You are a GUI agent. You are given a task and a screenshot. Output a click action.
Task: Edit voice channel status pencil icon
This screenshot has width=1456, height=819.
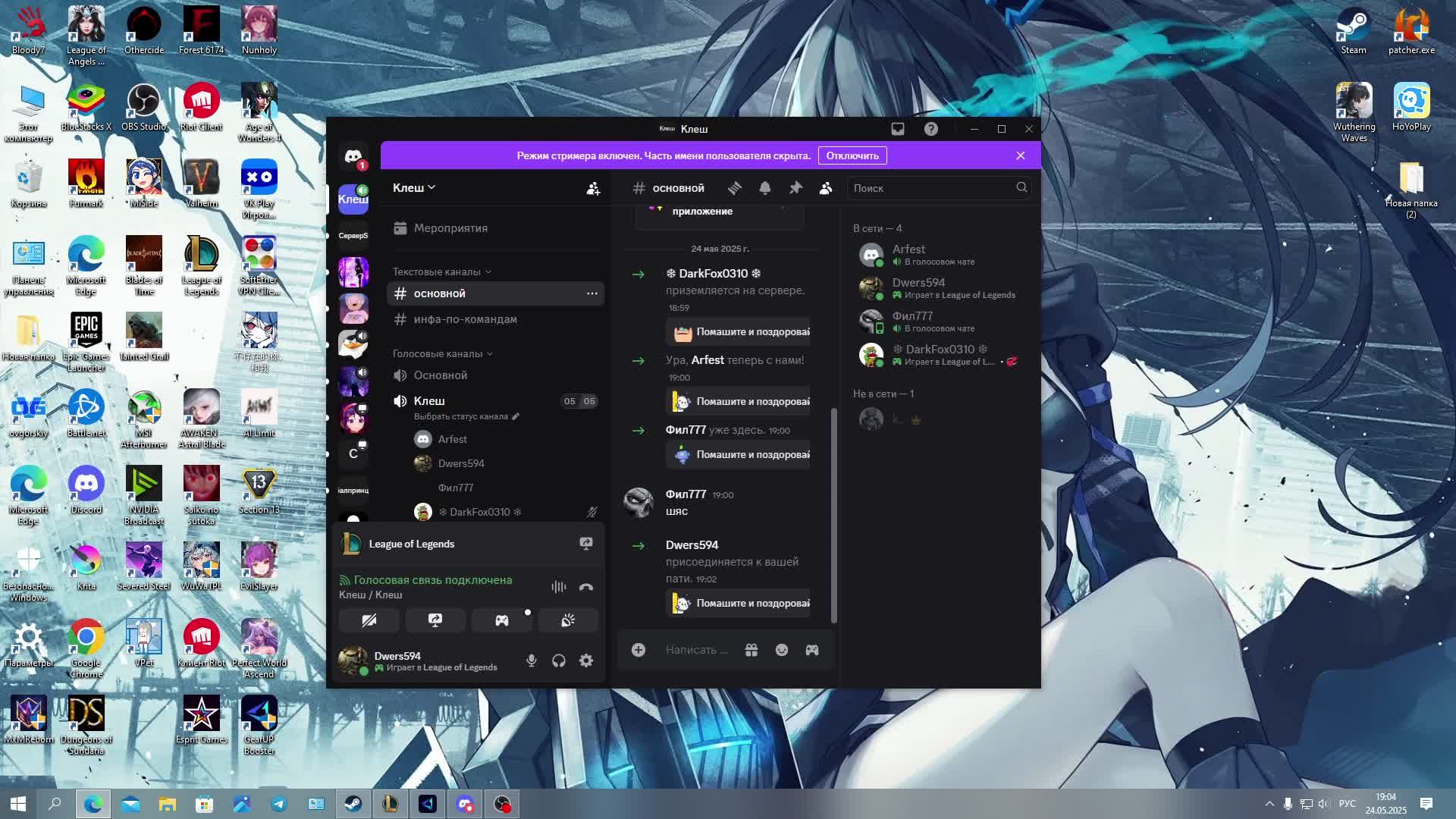[516, 416]
